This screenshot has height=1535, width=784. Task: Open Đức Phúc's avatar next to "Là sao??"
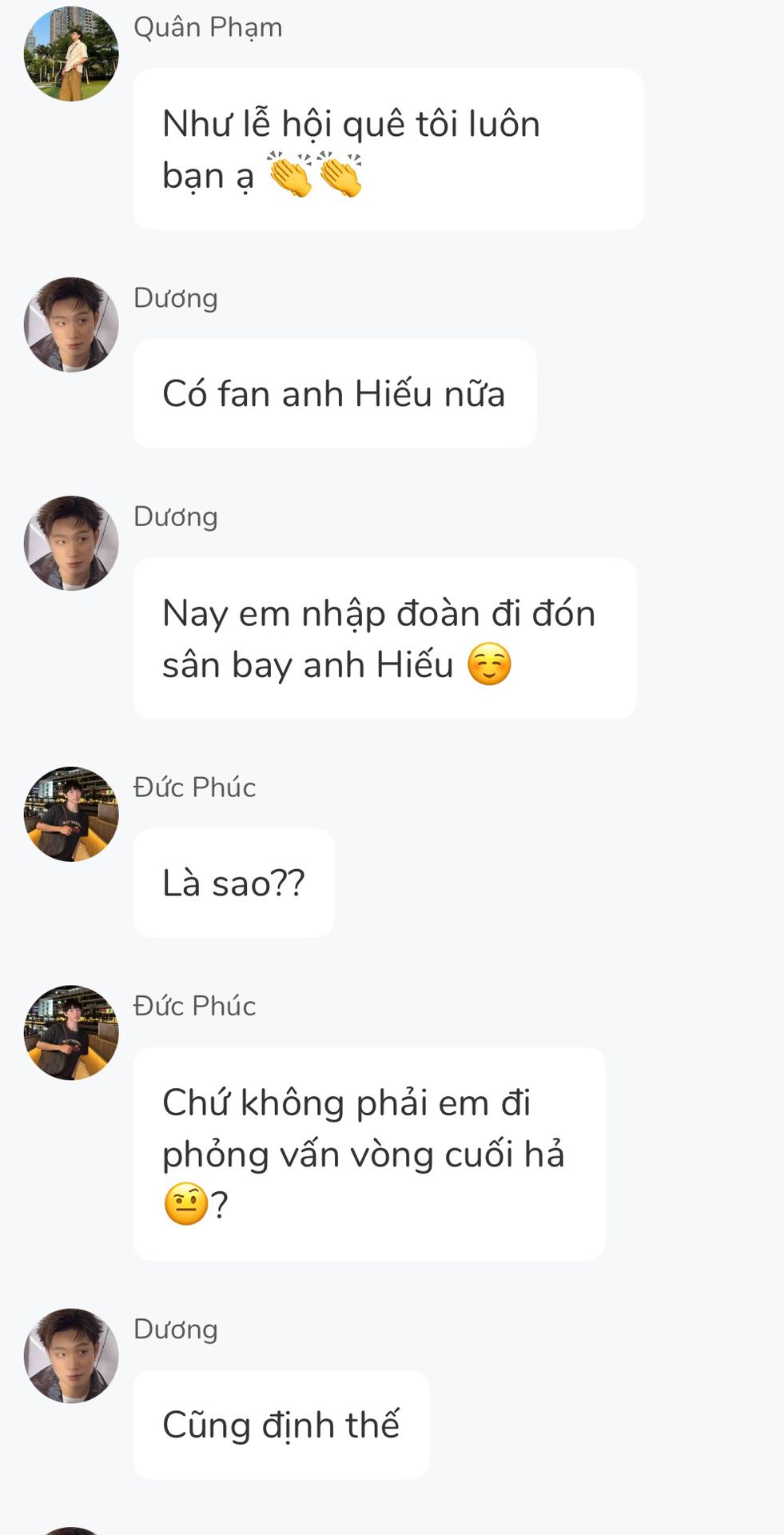71,814
